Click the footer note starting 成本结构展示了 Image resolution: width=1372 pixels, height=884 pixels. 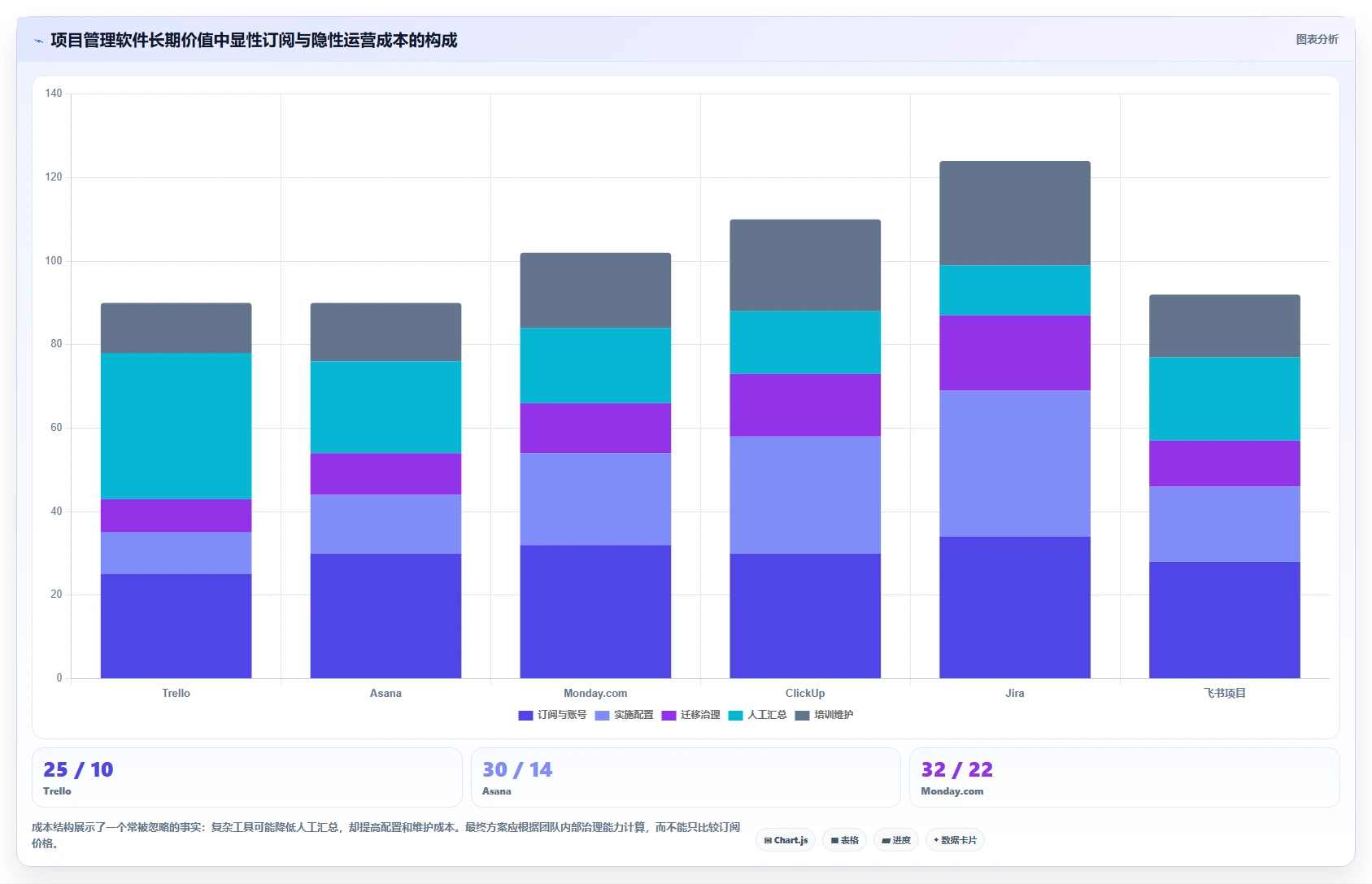(x=386, y=835)
